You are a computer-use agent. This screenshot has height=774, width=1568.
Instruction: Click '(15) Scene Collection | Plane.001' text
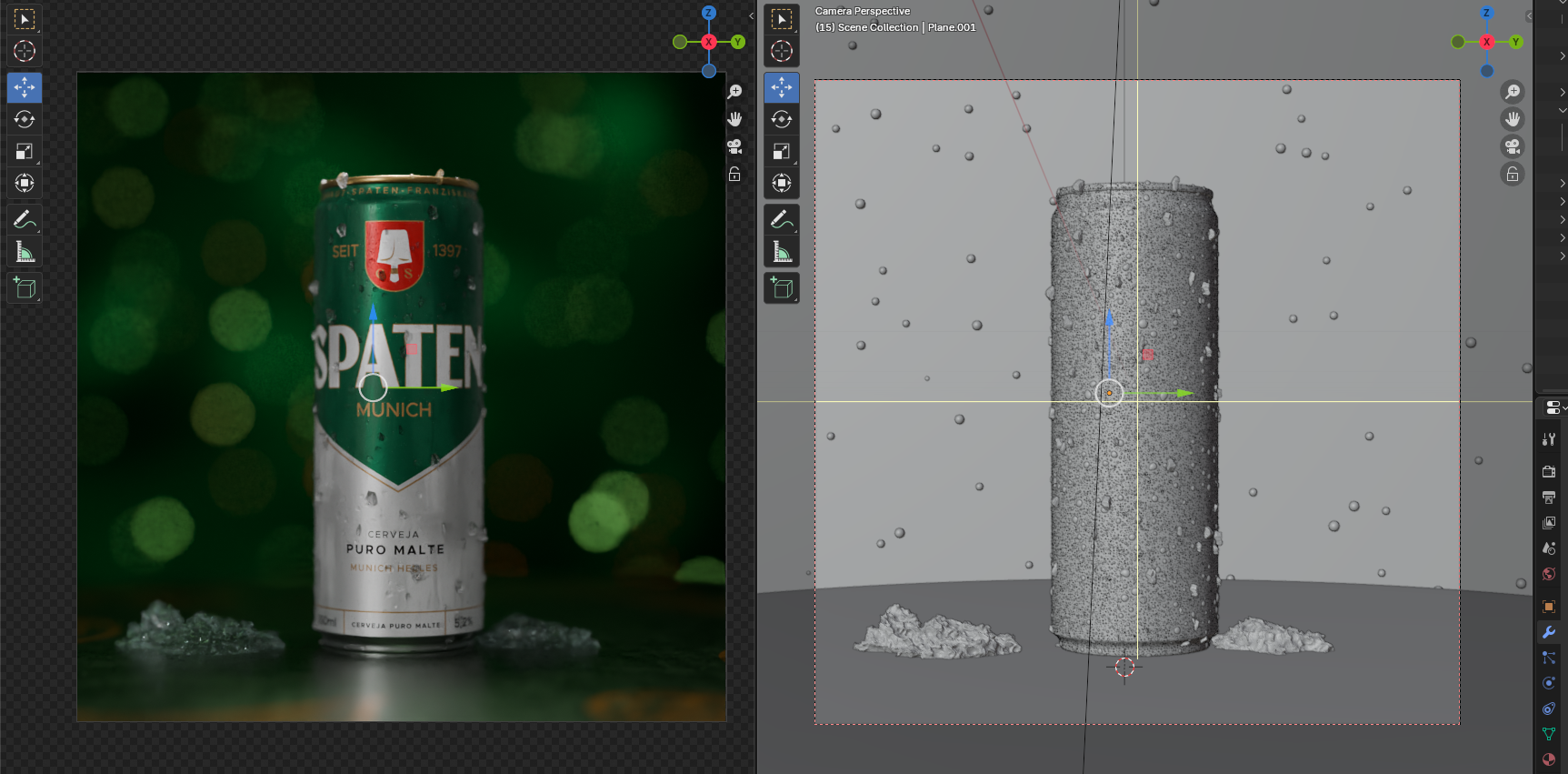895,27
